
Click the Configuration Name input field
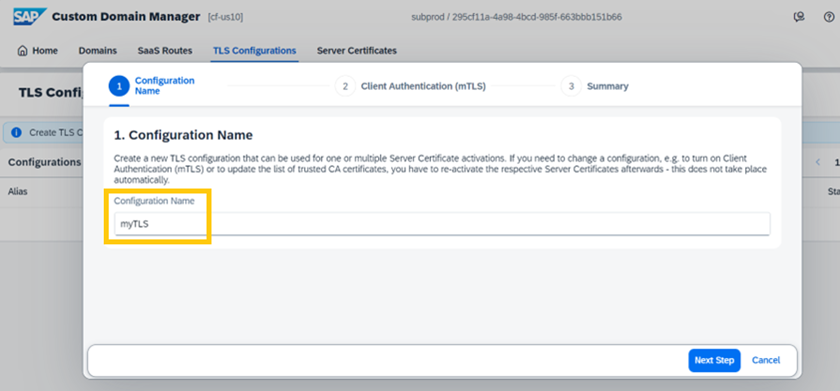click(x=442, y=224)
